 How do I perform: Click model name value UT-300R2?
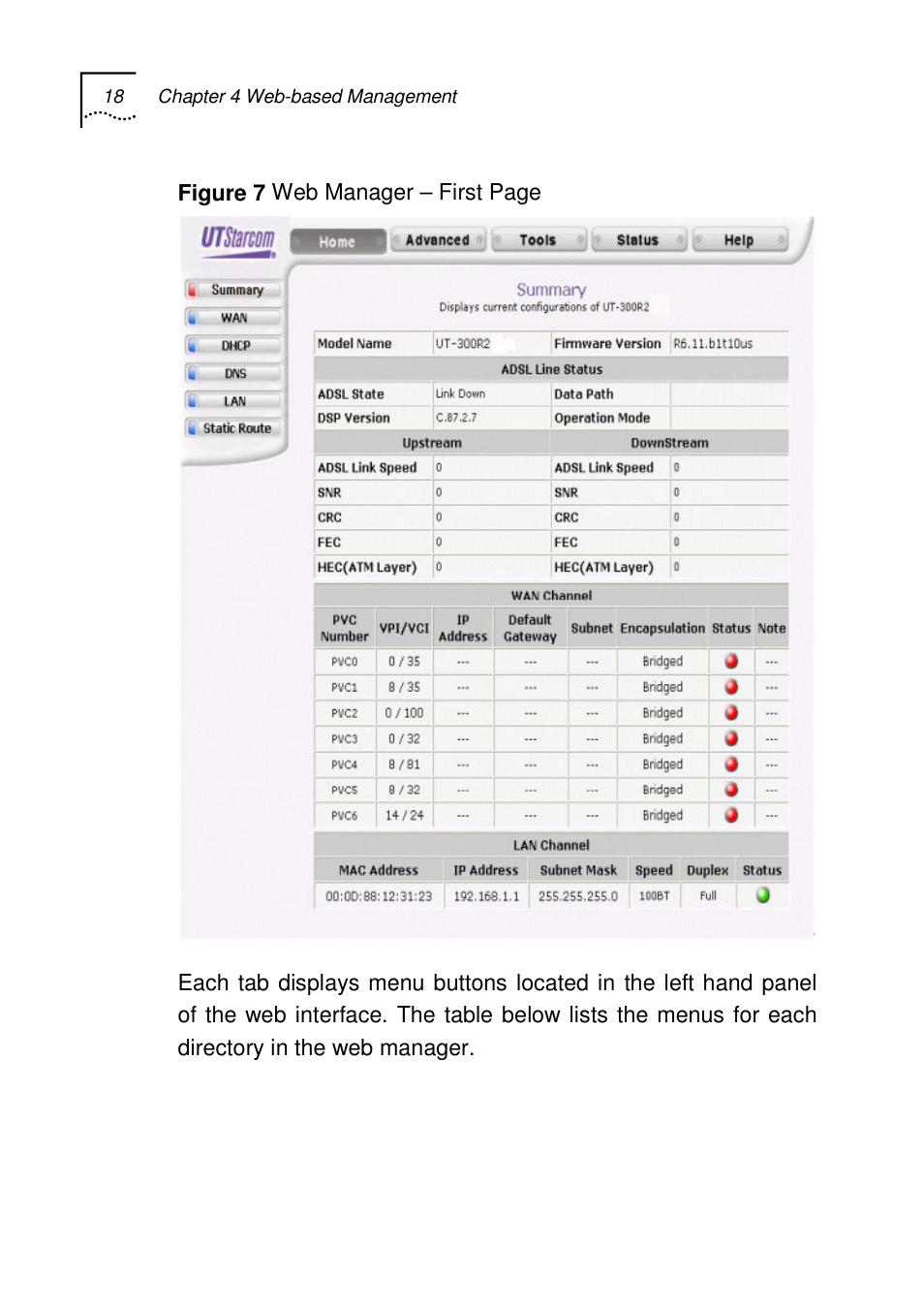click(463, 344)
